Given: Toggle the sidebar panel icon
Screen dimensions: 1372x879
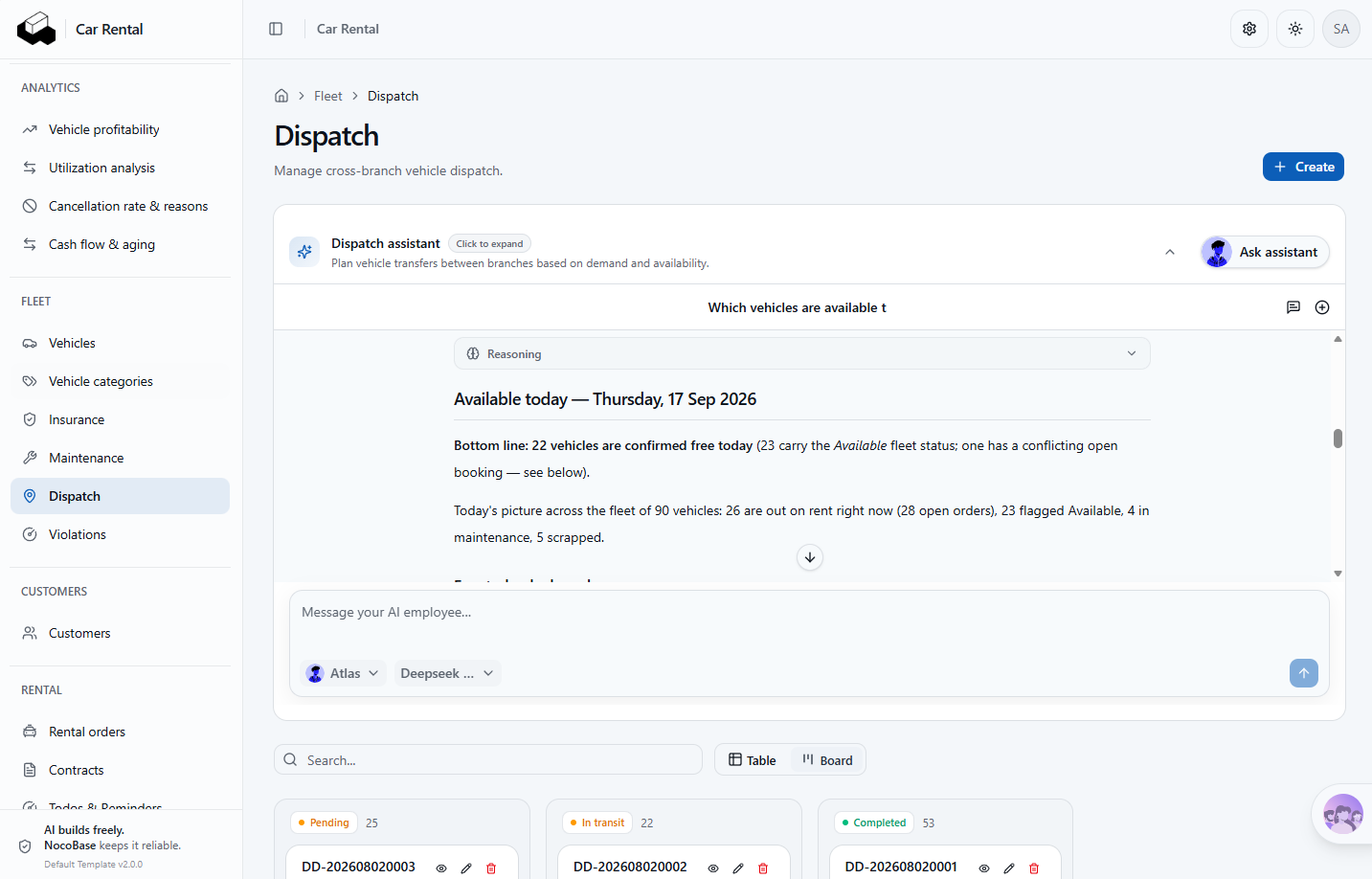Looking at the screenshot, I should click(276, 29).
